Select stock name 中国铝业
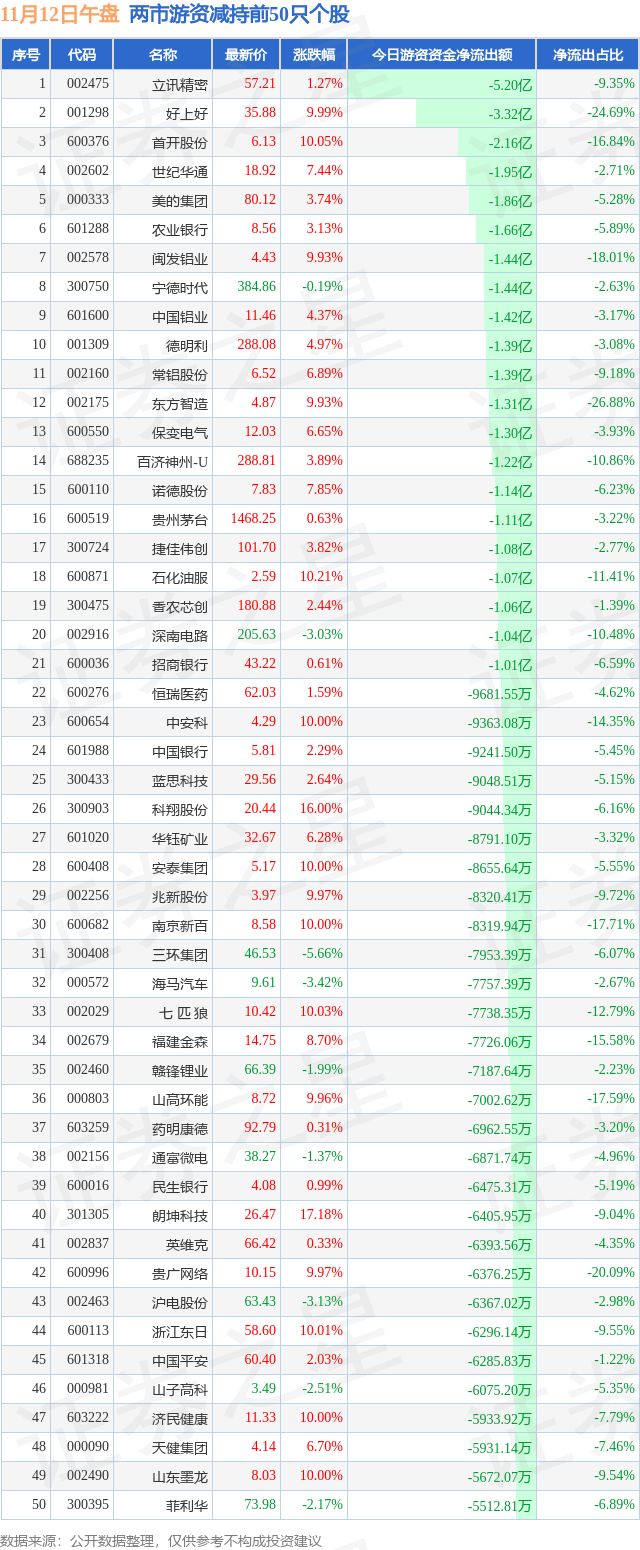 tap(180, 317)
